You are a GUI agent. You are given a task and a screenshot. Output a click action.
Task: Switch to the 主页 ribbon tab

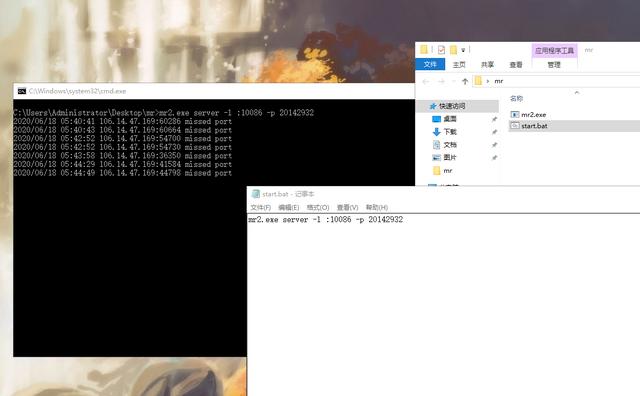tap(459, 65)
